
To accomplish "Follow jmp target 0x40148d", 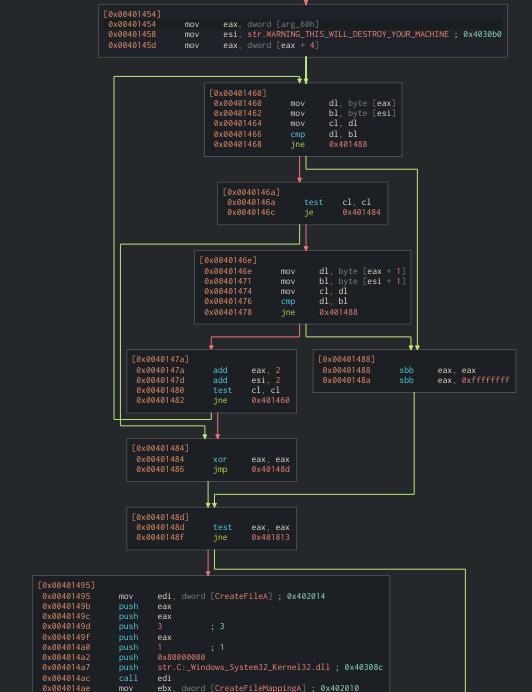I will pos(271,470).
